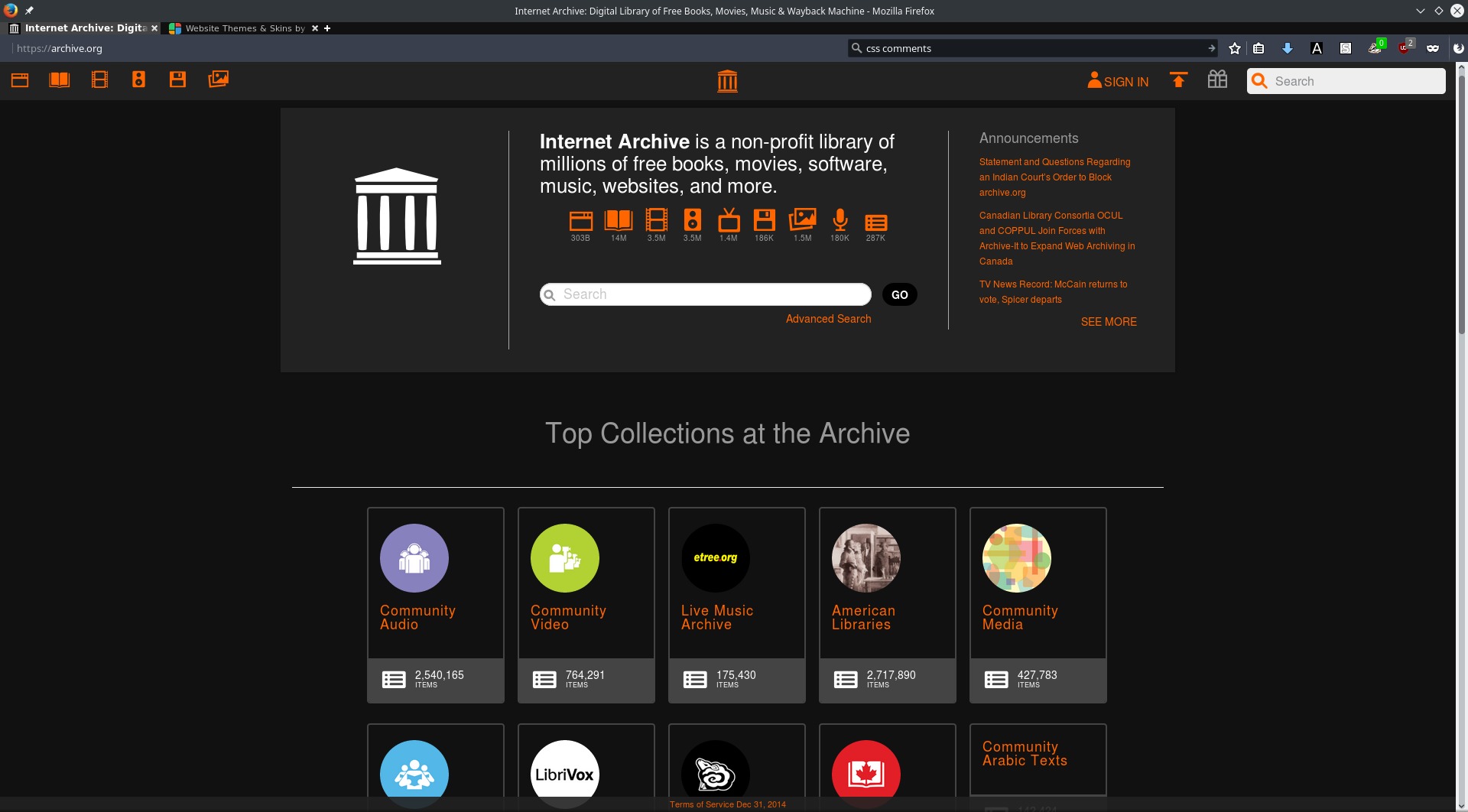The image size is (1468, 812).
Task: Click inside the main Search input field
Action: (703, 294)
